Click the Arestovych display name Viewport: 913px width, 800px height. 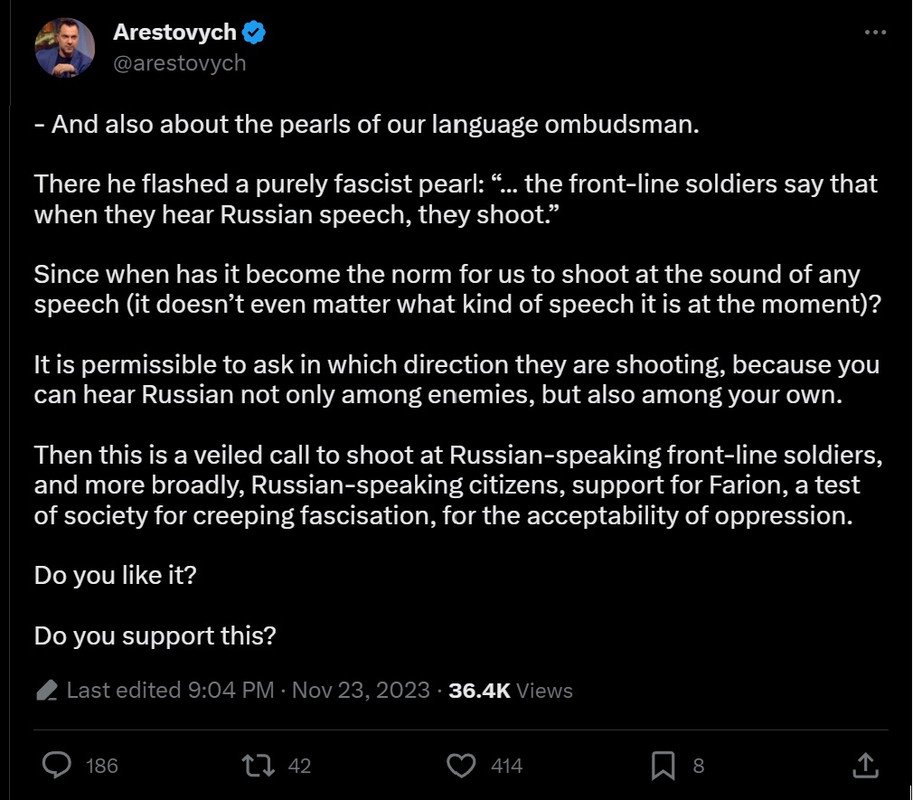pos(174,32)
